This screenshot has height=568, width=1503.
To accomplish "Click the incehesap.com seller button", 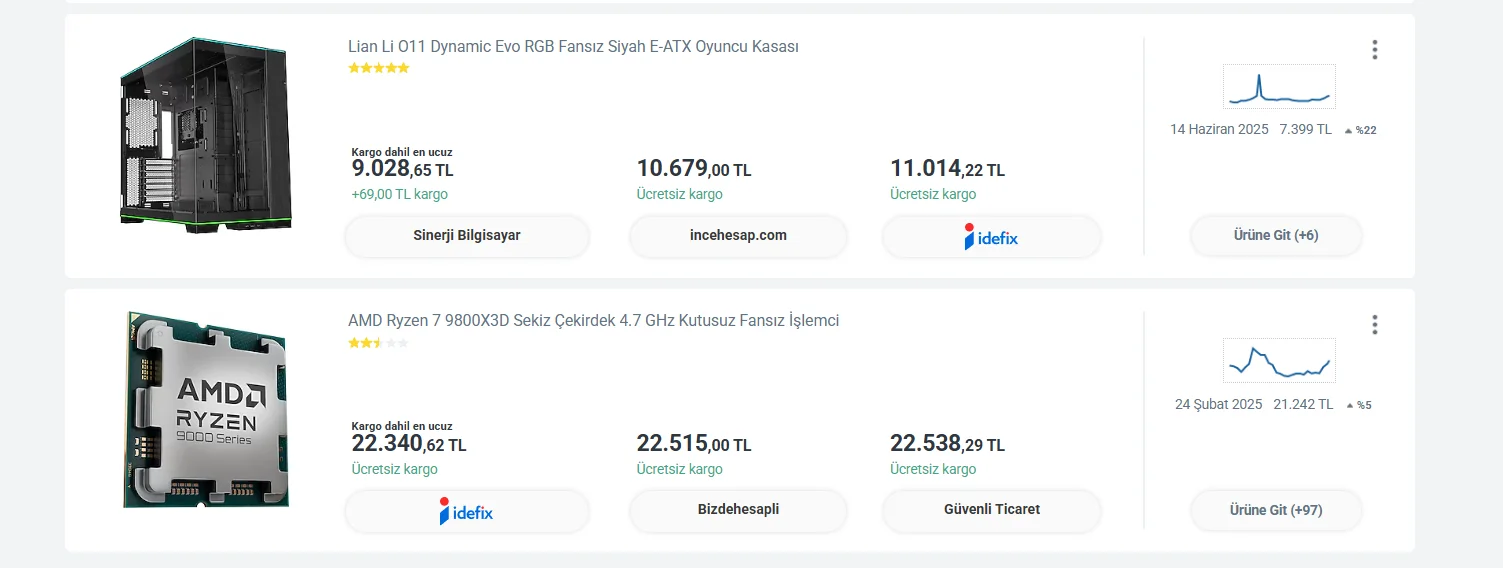I will (738, 236).
